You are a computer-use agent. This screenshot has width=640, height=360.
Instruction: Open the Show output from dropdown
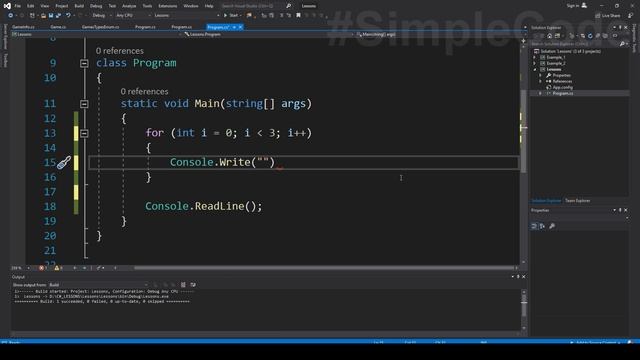pos(98,284)
